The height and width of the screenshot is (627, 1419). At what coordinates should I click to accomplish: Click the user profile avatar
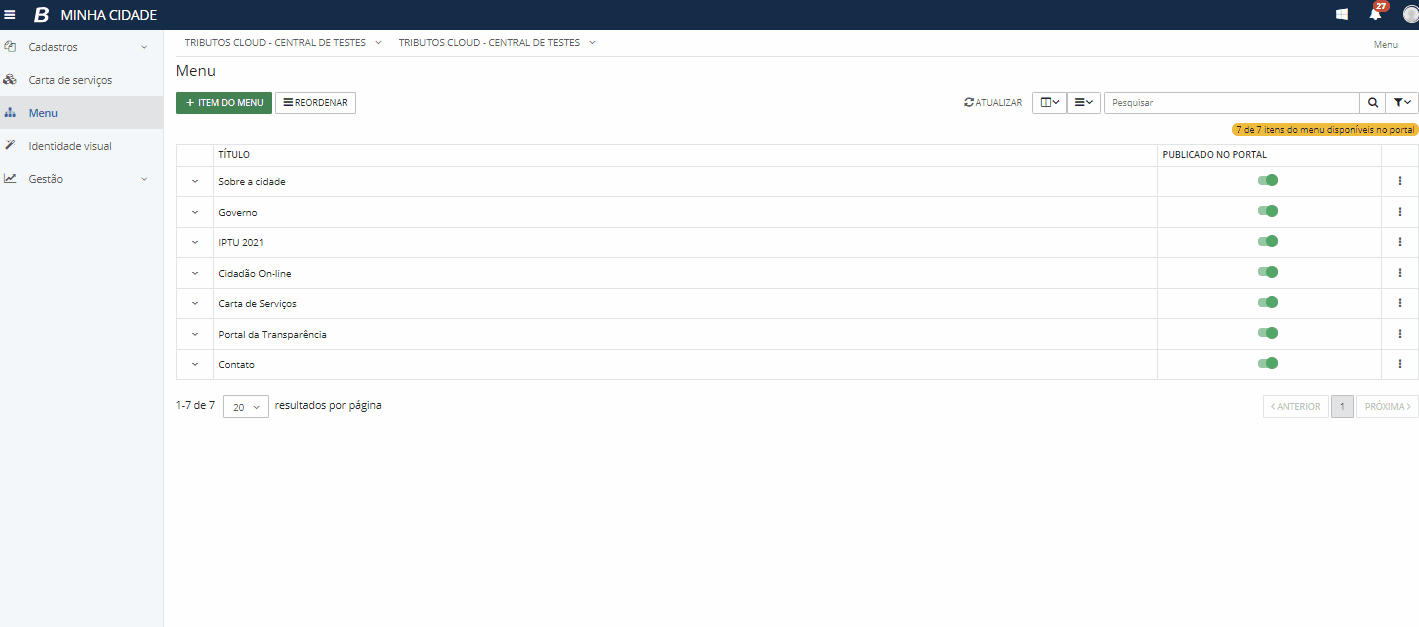1410,14
